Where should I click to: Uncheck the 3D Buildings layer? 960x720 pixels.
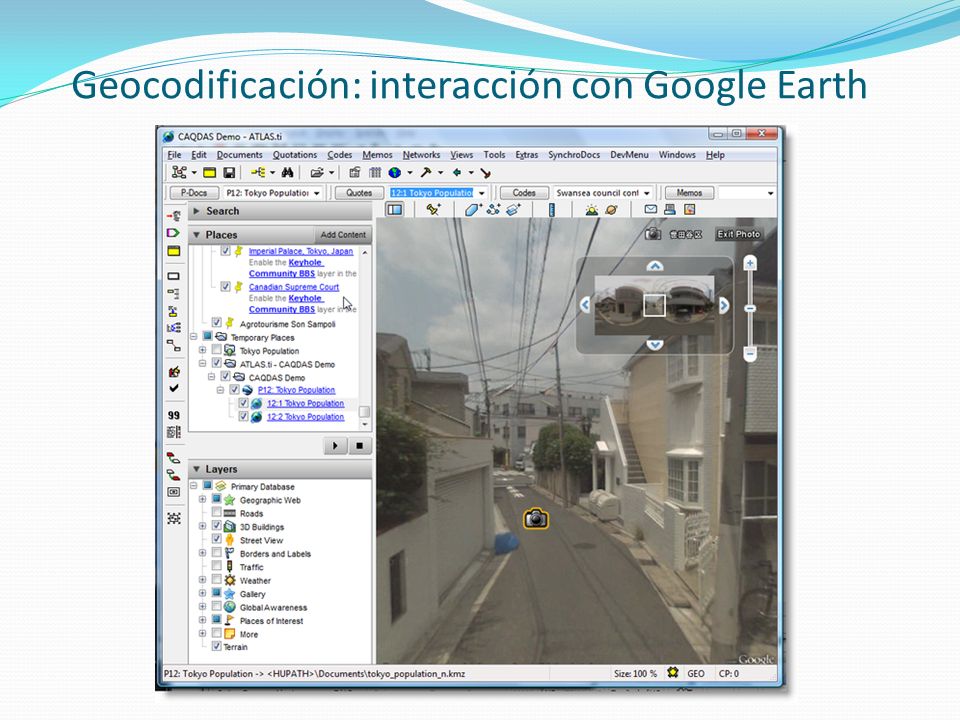click(x=216, y=526)
